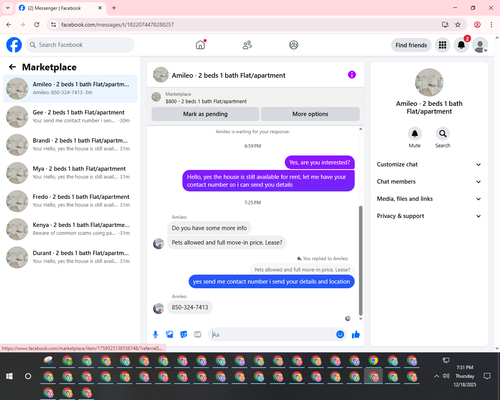Open the Notifications bell icon
Image resolution: width=500 pixels, height=400 pixels.
click(461, 45)
